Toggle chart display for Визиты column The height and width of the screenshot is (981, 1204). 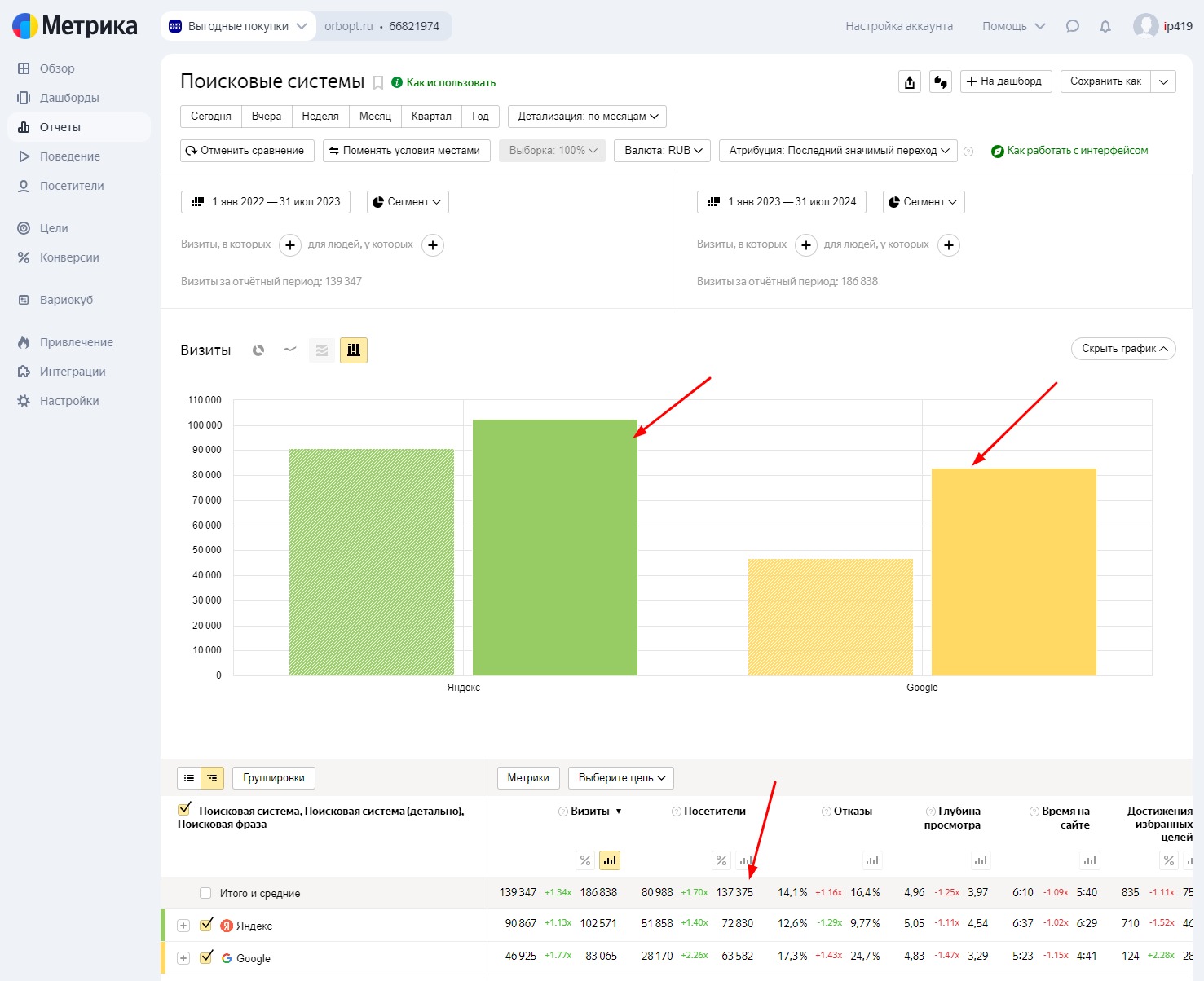pos(610,860)
